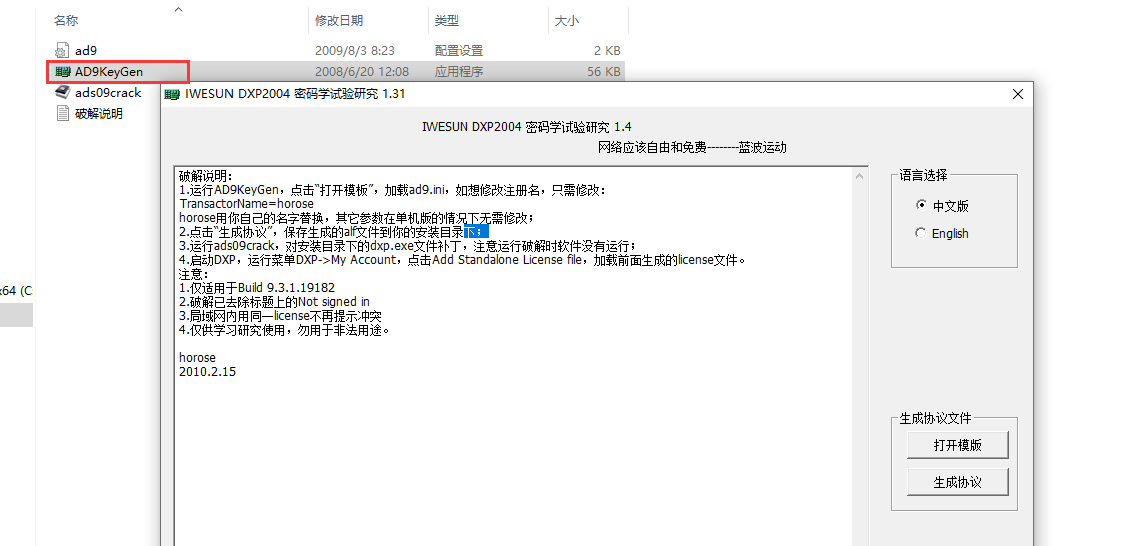Sort files by 修改日期 column header
Image resolution: width=1130 pixels, height=546 pixels.
[x=339, y=20]
